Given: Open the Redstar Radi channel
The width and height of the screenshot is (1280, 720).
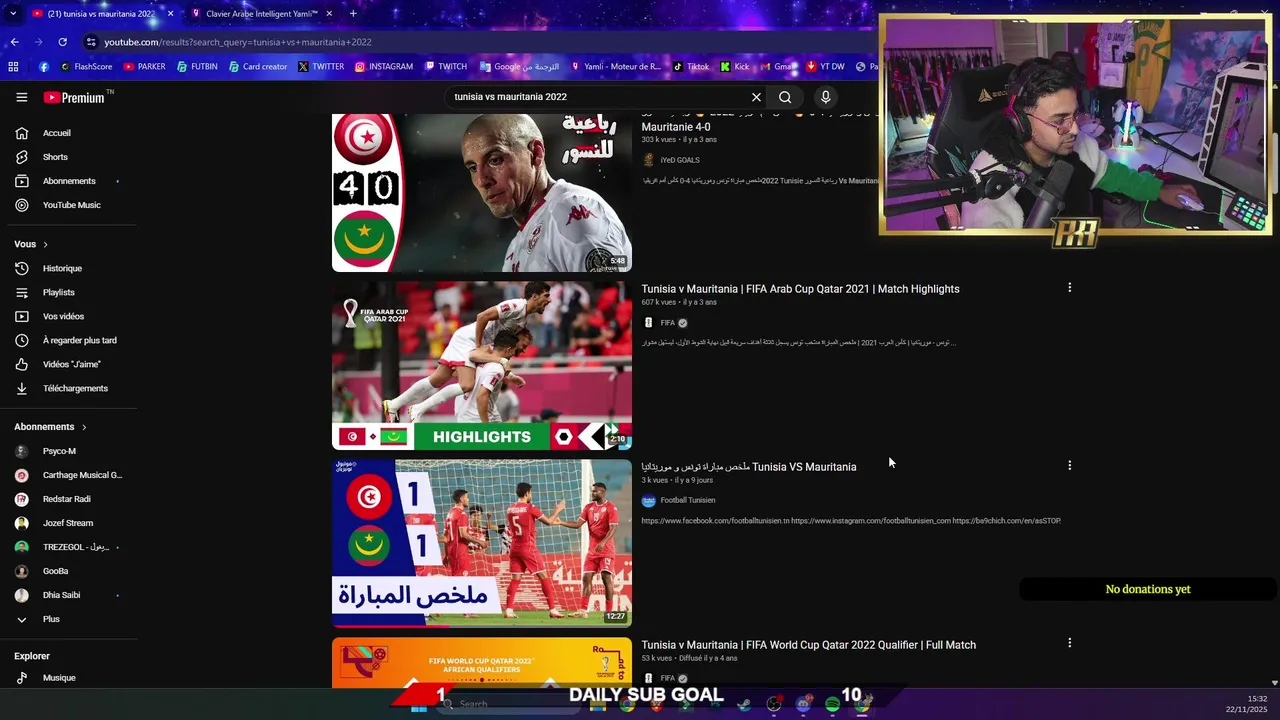Looking at the screenshot, I should (68, 499).
